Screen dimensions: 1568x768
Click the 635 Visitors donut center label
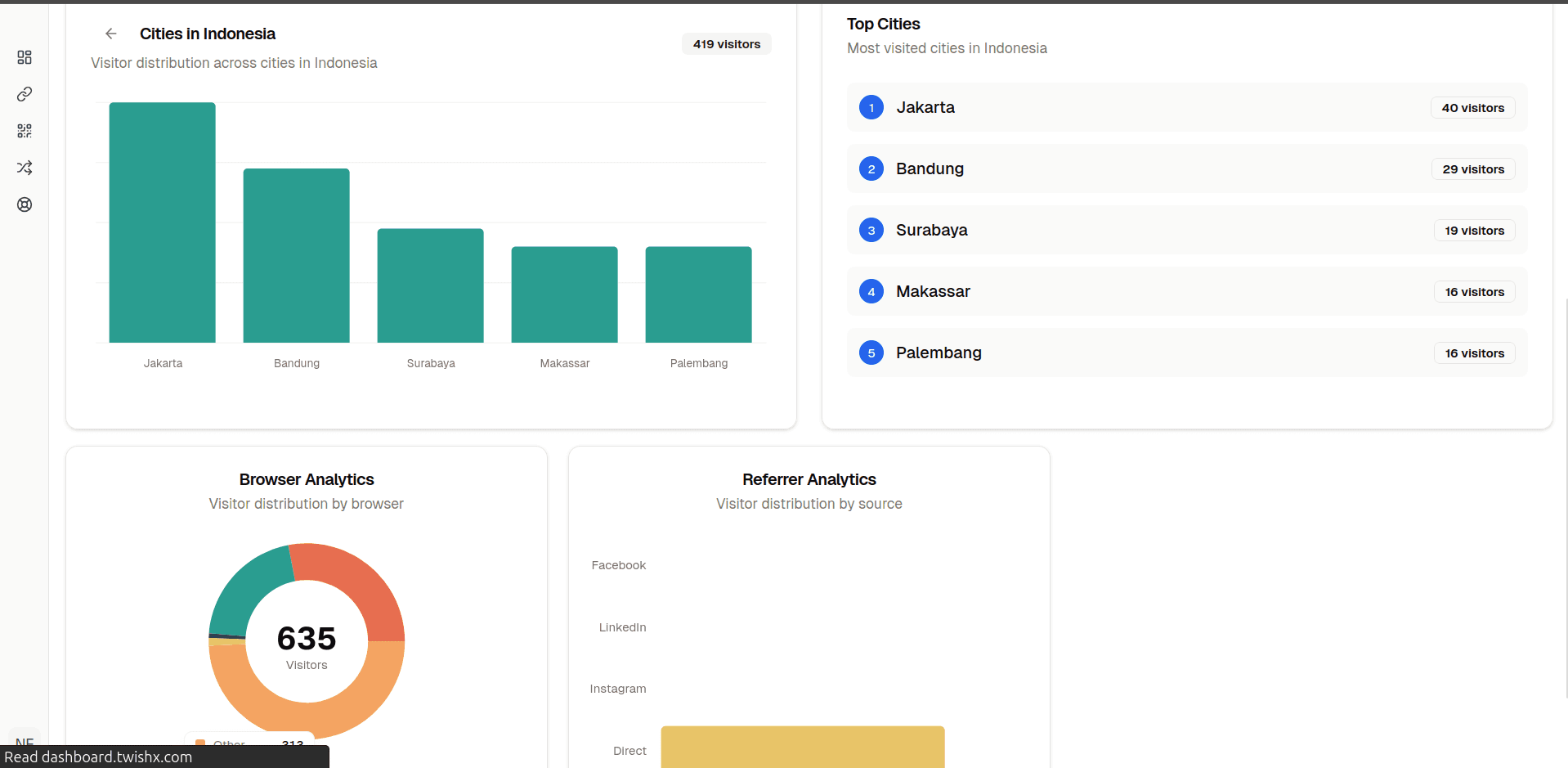click(307, 646)
